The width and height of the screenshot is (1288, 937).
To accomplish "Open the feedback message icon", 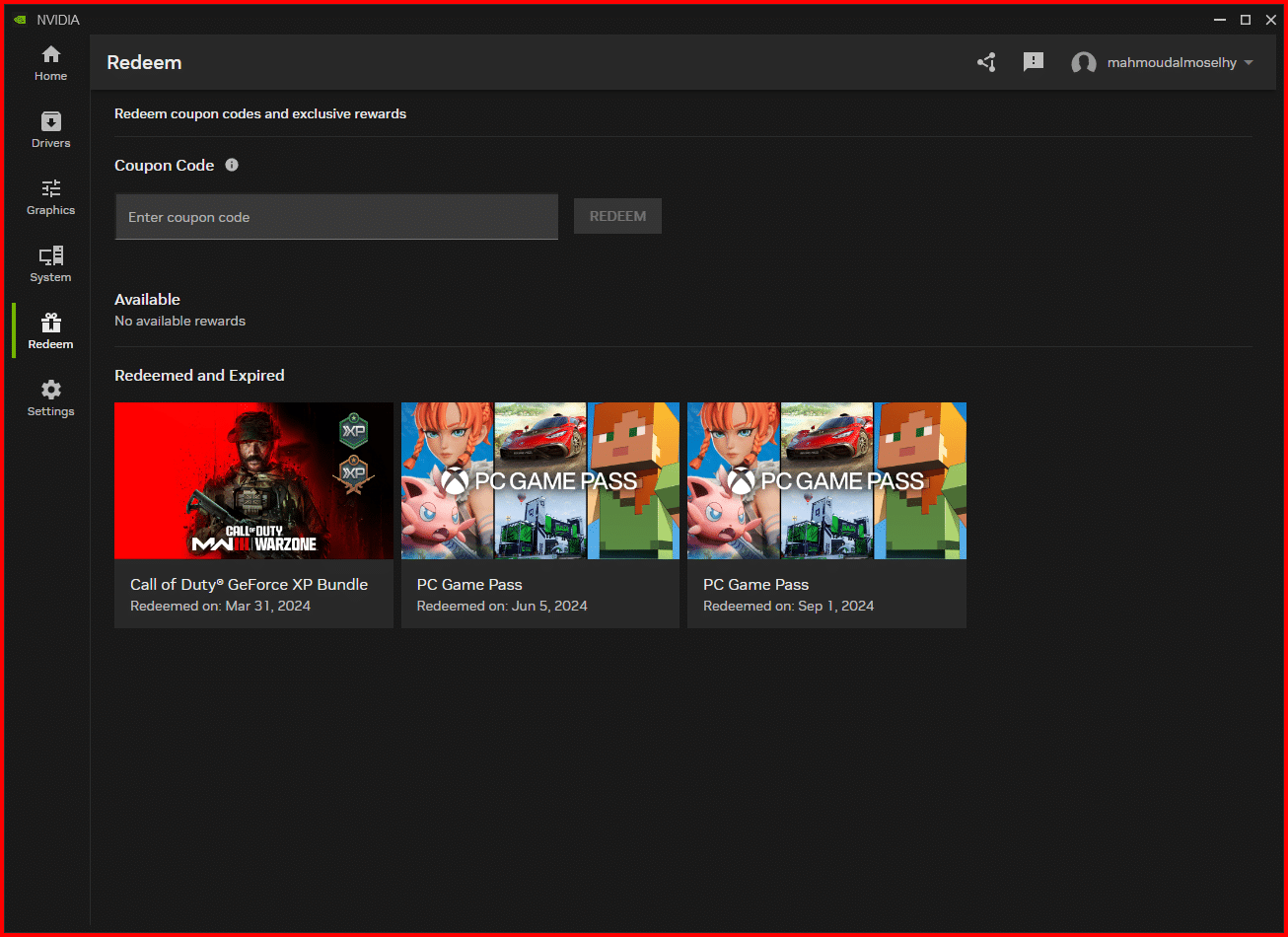I will coord(1034,62).
